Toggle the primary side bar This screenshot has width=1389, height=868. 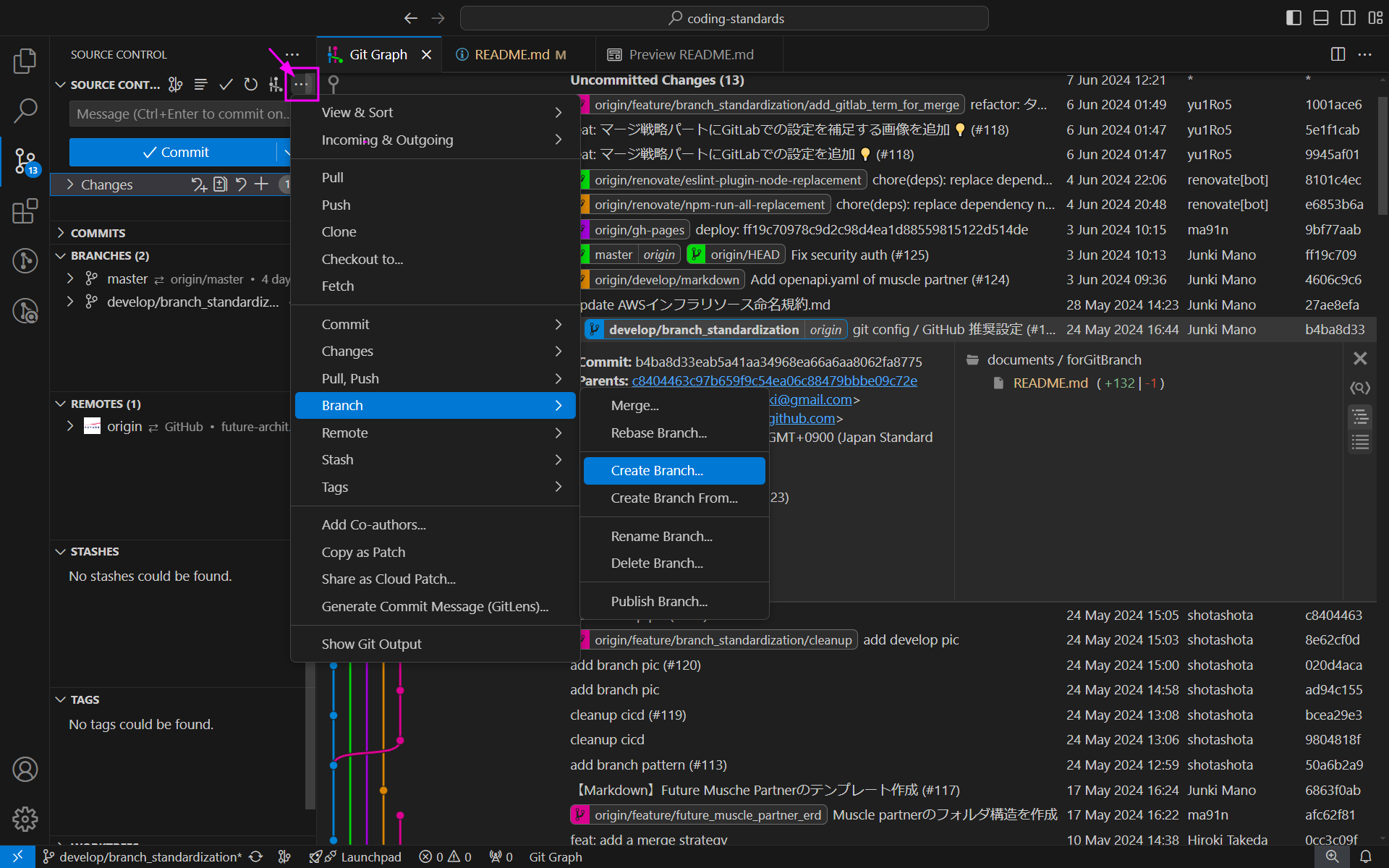click(x=1294, y=18)
